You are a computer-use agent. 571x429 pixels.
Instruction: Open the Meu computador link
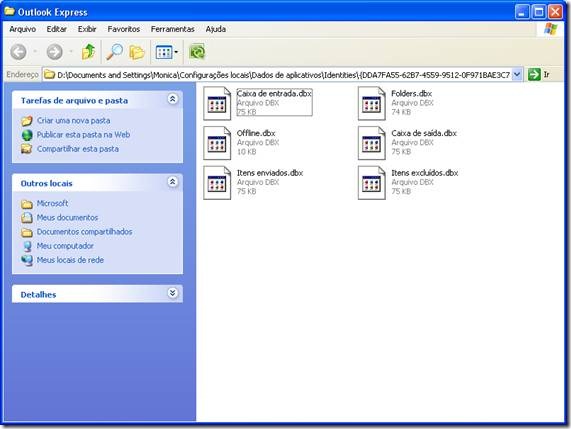pyautogui.click(x=65, y=246)
